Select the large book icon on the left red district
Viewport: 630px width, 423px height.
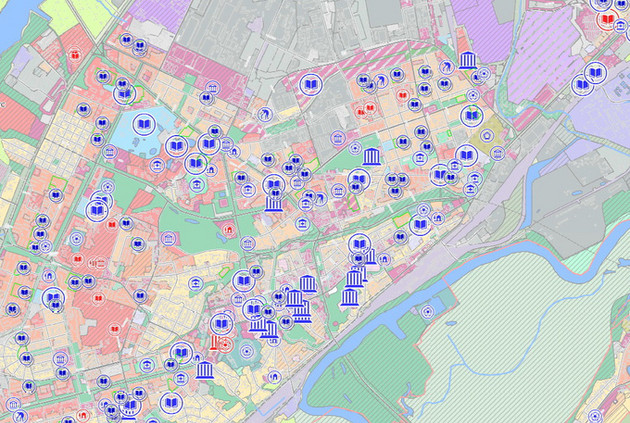click(97, 210)
